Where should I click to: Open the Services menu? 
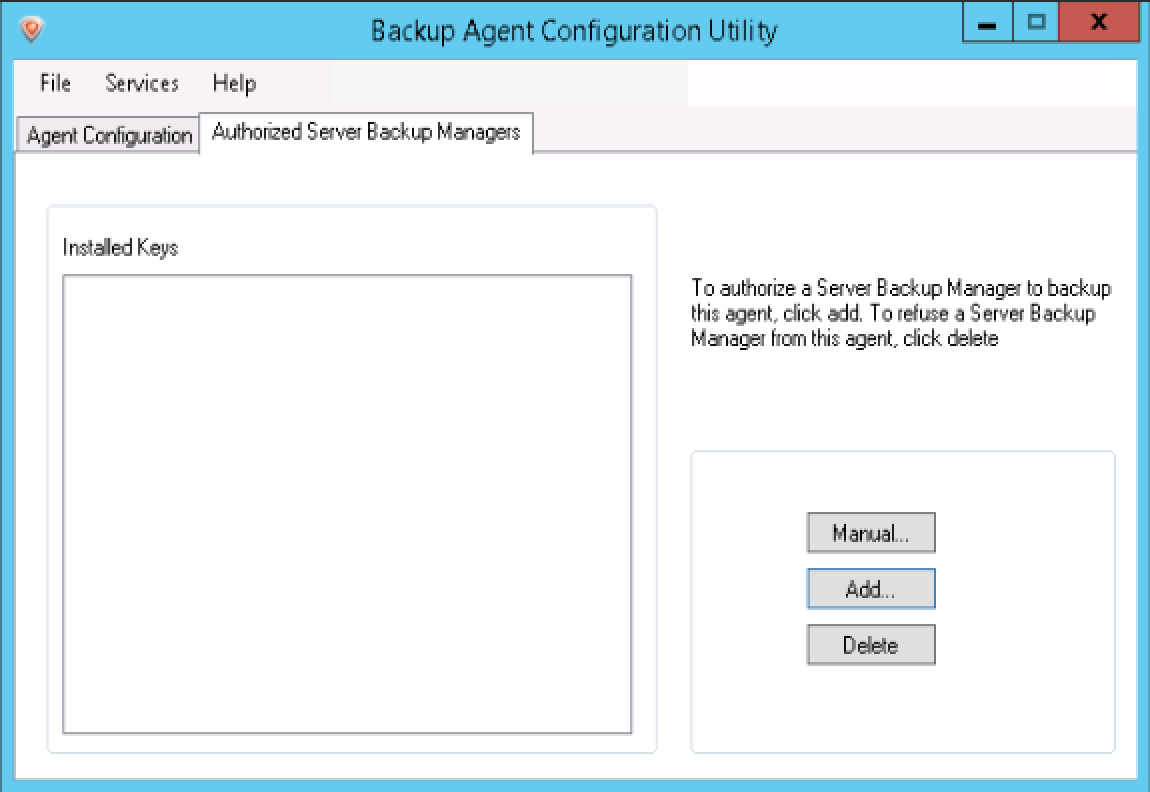tap(142, 83)
